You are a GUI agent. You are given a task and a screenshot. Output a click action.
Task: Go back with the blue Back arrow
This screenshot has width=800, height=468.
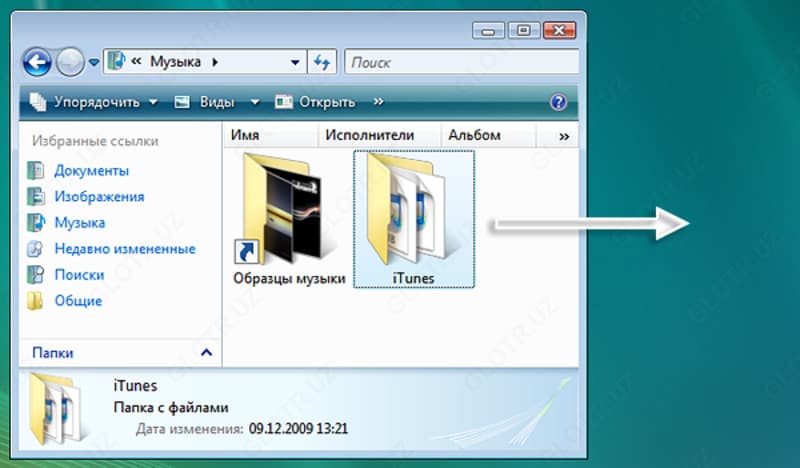37,62
